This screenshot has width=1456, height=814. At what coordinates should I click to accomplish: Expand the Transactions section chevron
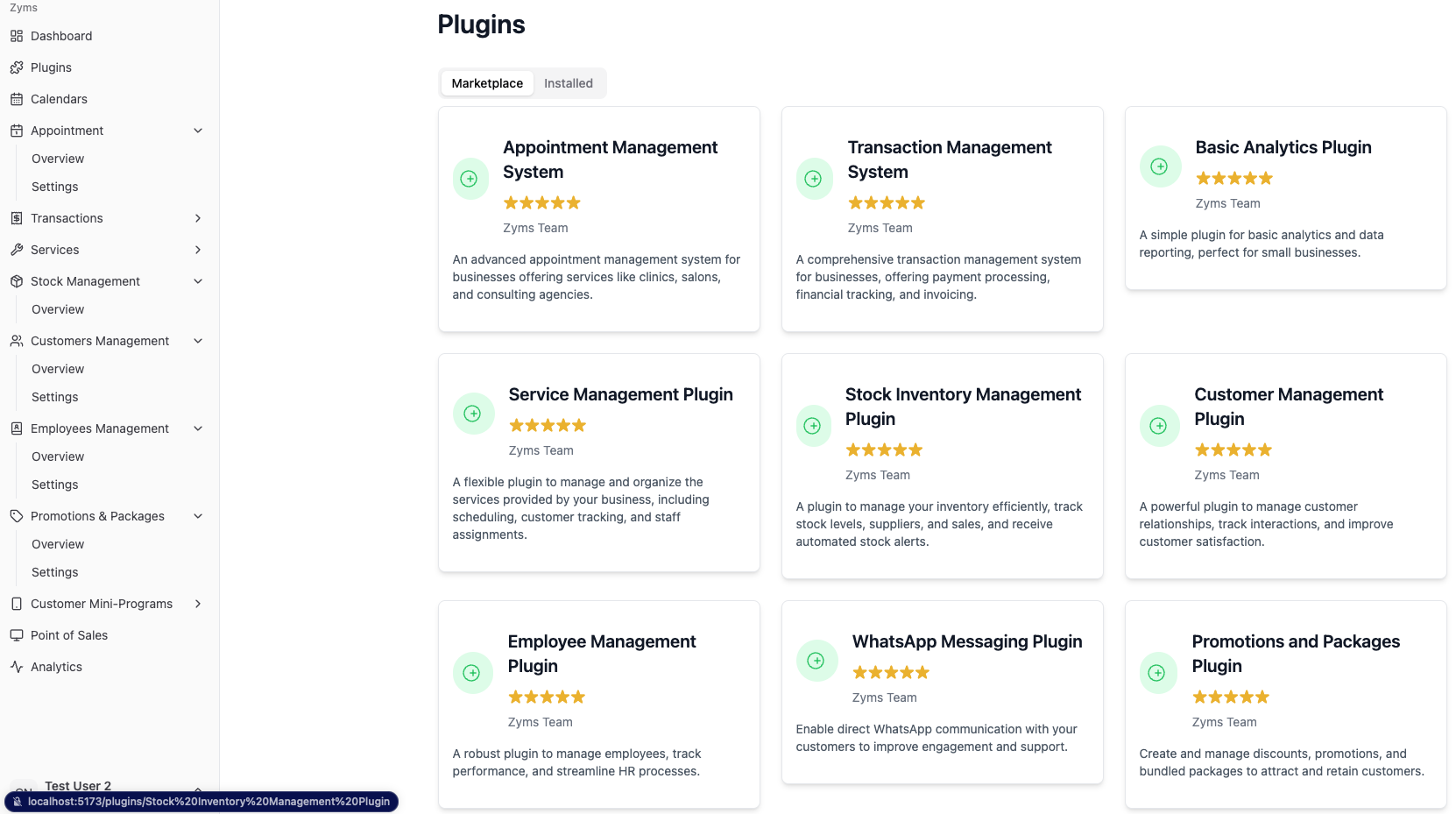pyautogui.click(x=198, y=218)
